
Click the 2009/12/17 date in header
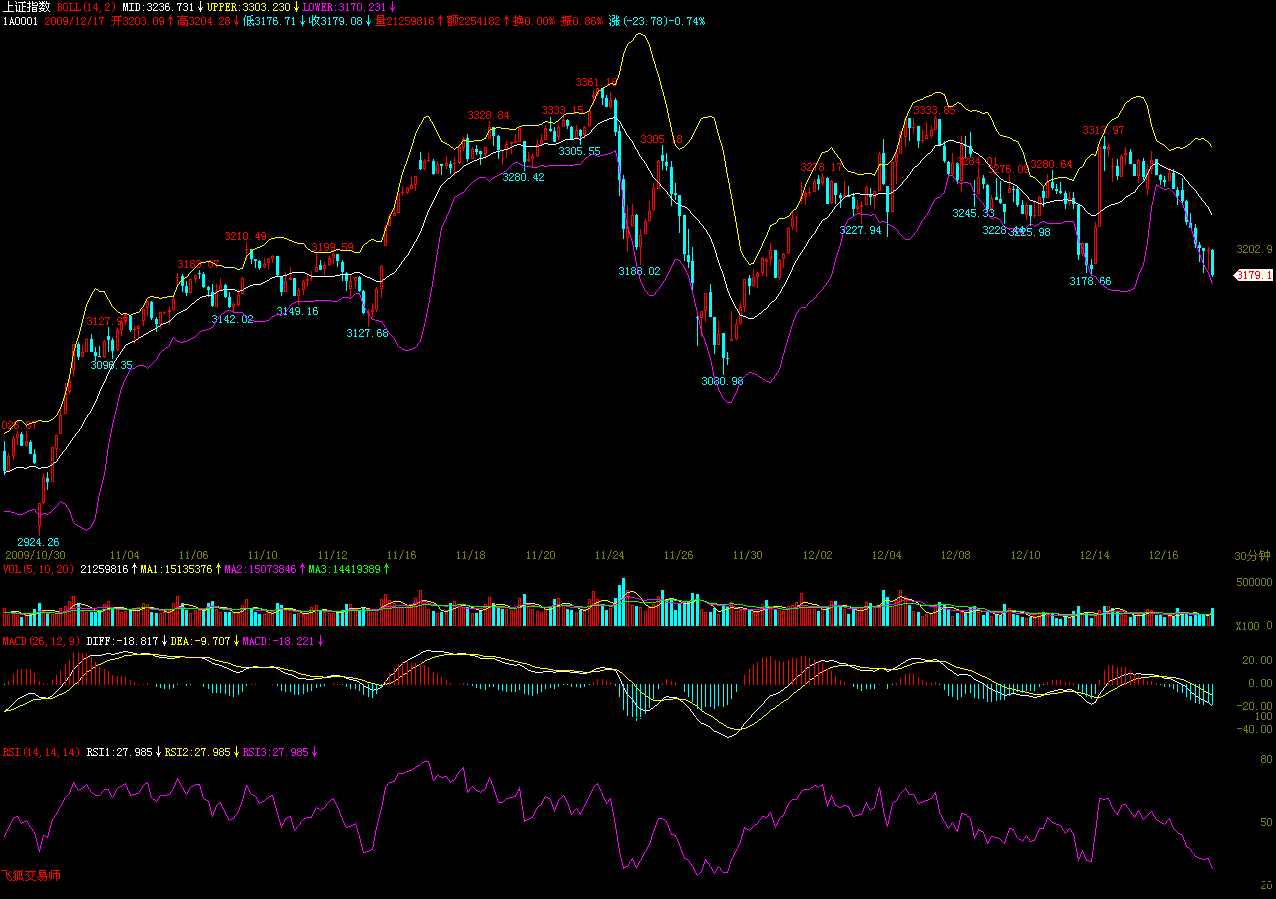tap(76, 20)
